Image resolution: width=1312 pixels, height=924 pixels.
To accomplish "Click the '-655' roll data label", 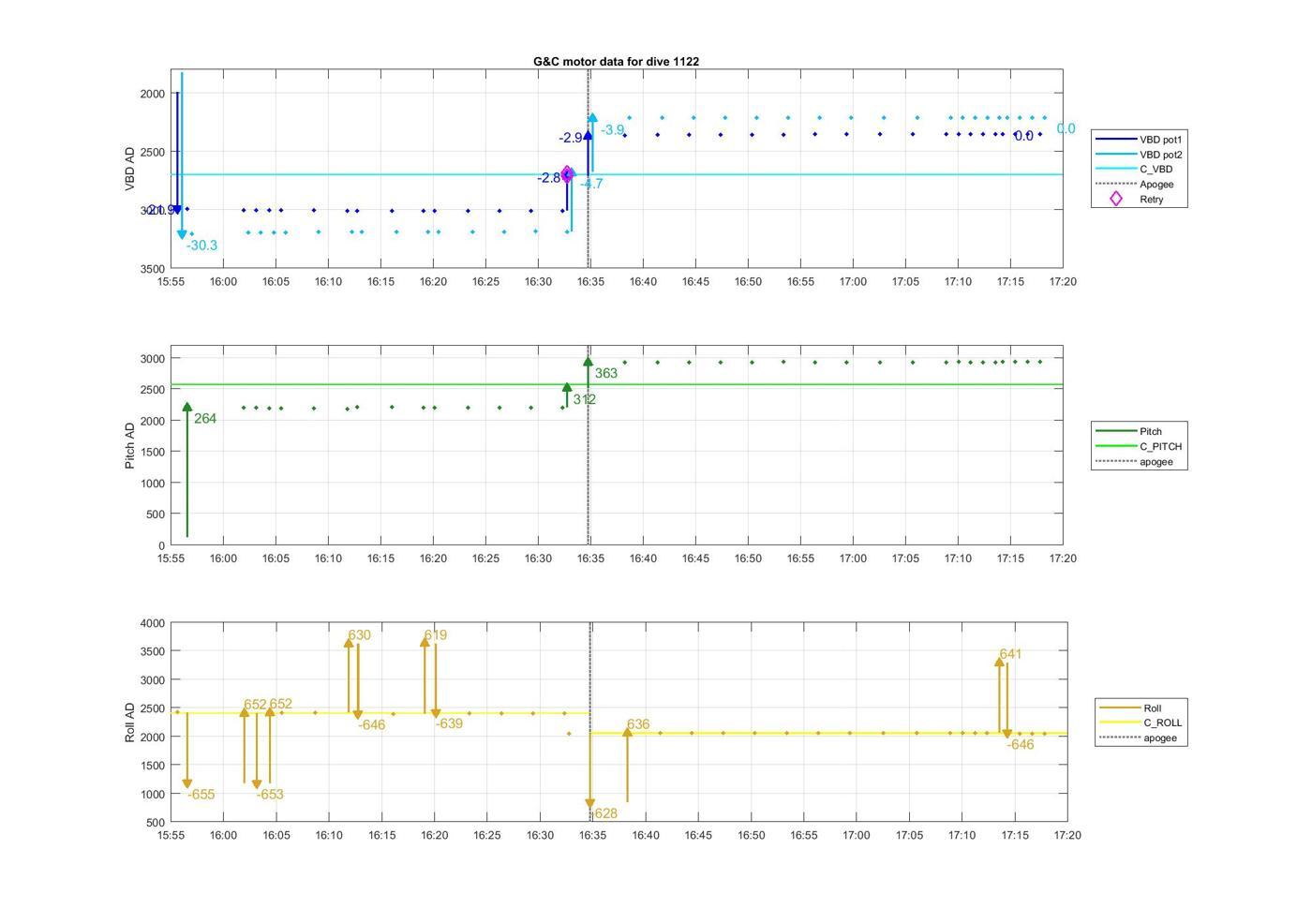I will (201, 795).
